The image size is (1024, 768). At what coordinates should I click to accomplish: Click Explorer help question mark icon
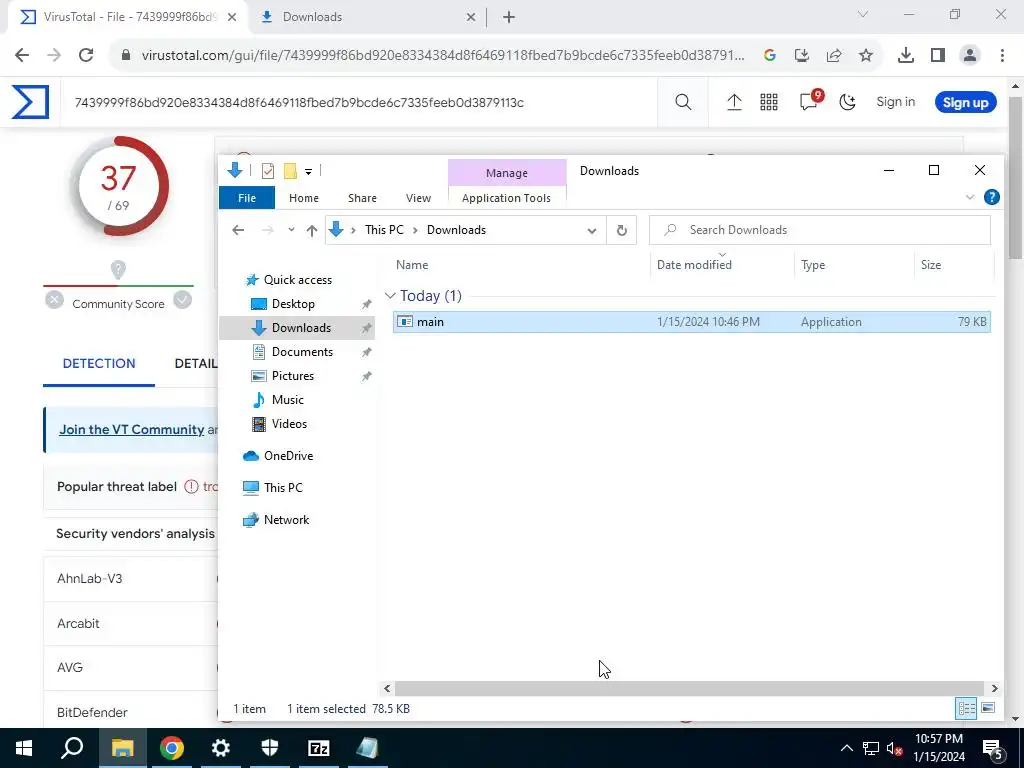point(991,197)
